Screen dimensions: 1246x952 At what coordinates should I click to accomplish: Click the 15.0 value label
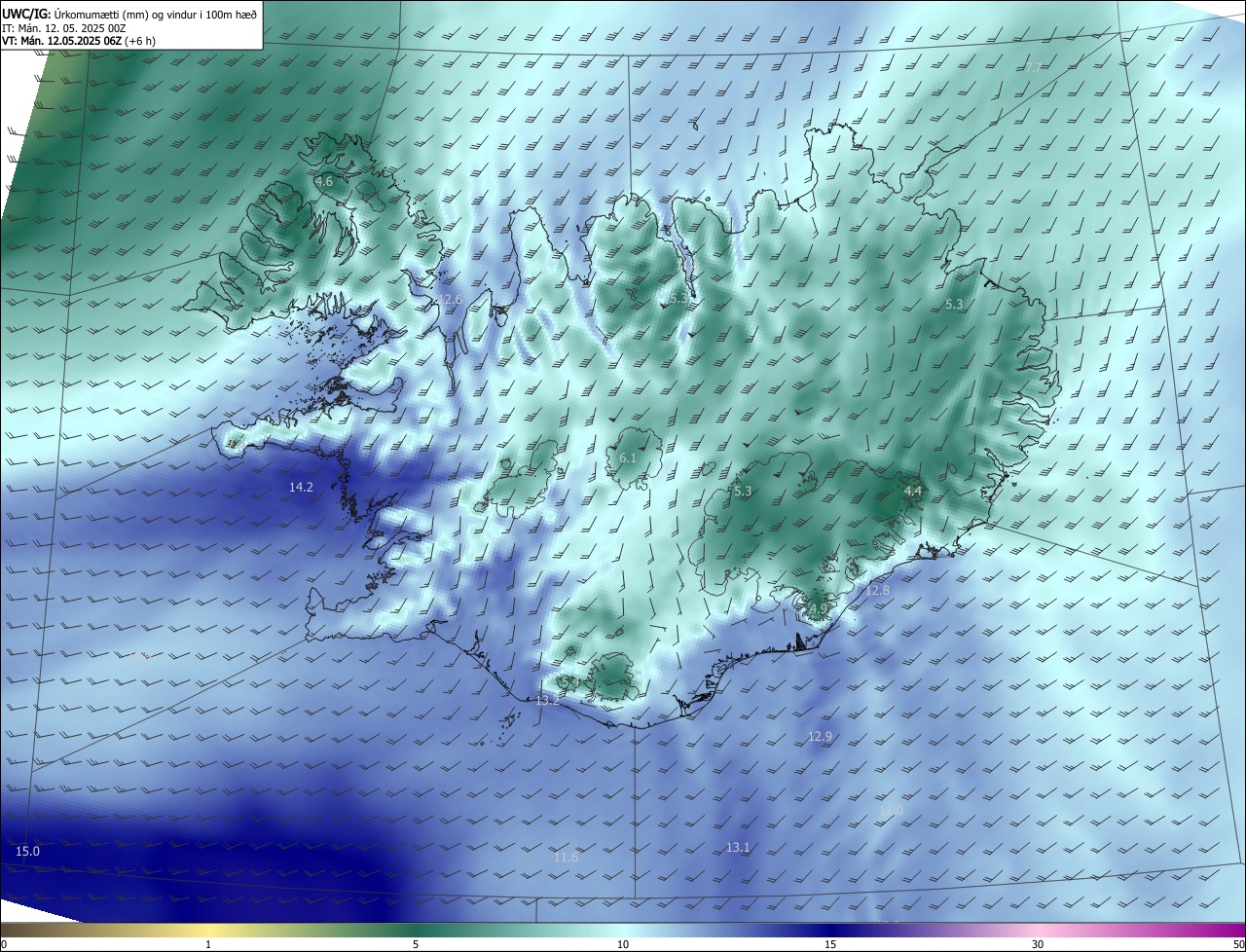click(x=28, y=852)
